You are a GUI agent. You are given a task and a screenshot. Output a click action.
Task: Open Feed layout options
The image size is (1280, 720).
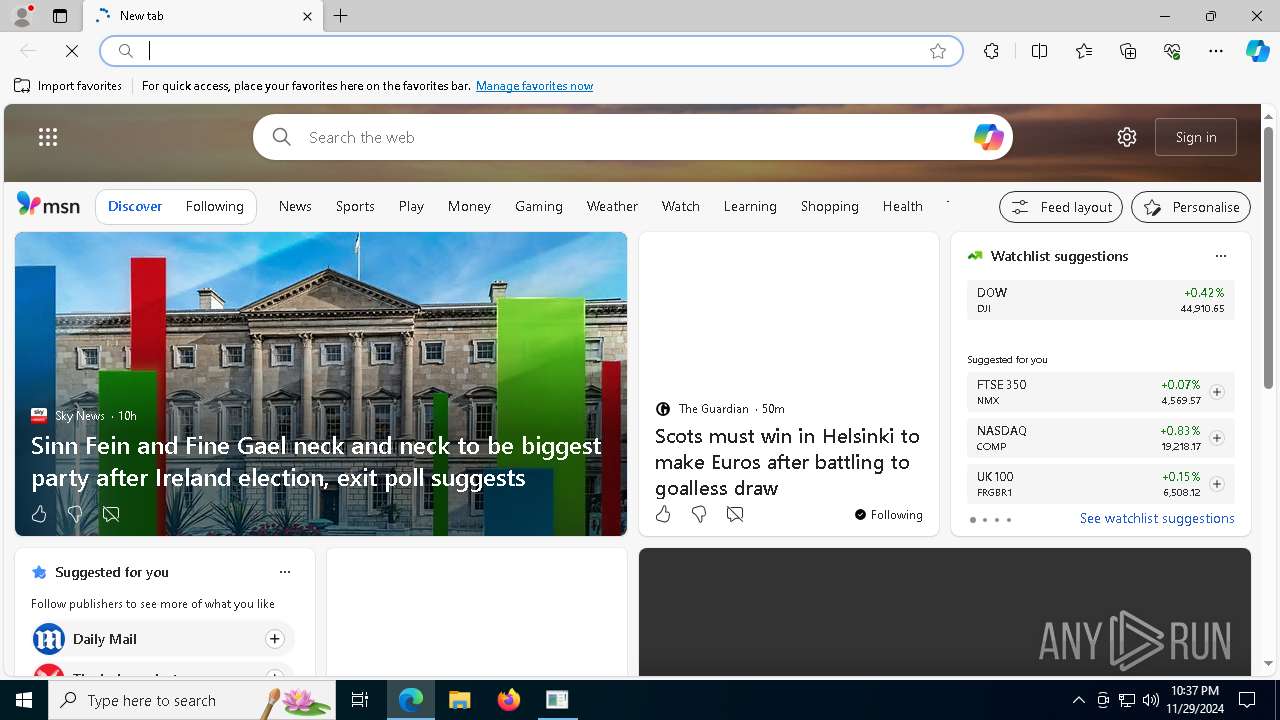(1061, 207)
